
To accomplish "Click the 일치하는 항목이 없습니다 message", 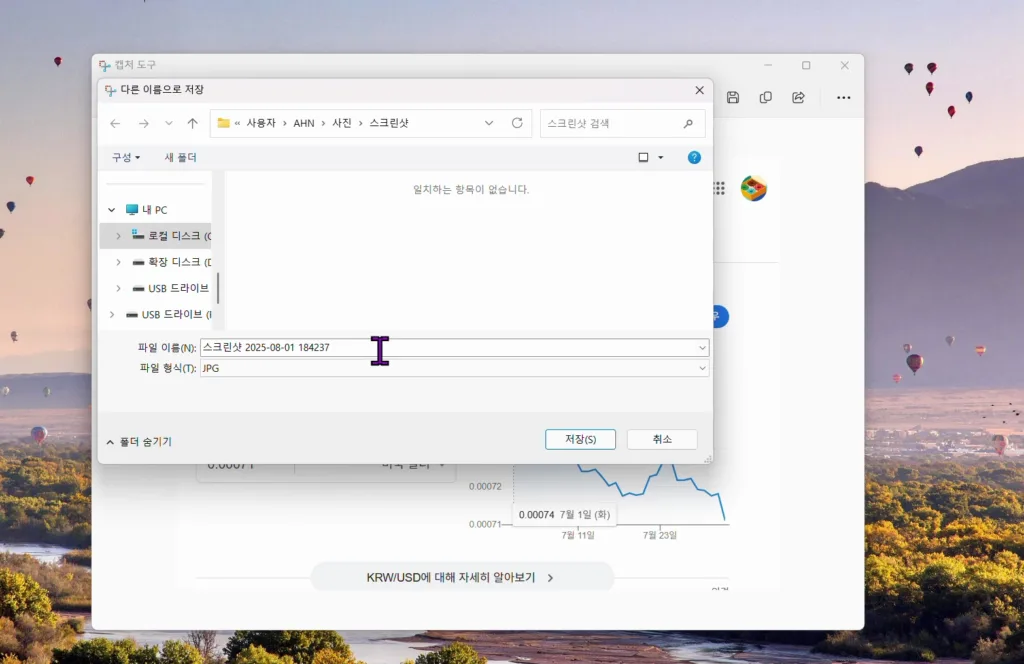I will pos(471,189).
